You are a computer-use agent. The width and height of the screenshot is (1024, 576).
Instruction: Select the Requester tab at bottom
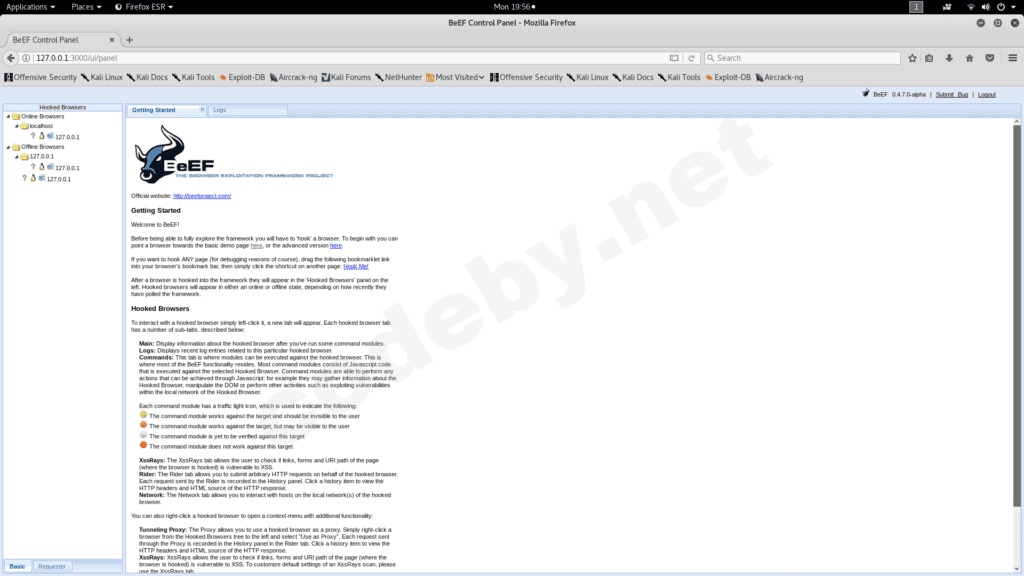coord(52,566)
